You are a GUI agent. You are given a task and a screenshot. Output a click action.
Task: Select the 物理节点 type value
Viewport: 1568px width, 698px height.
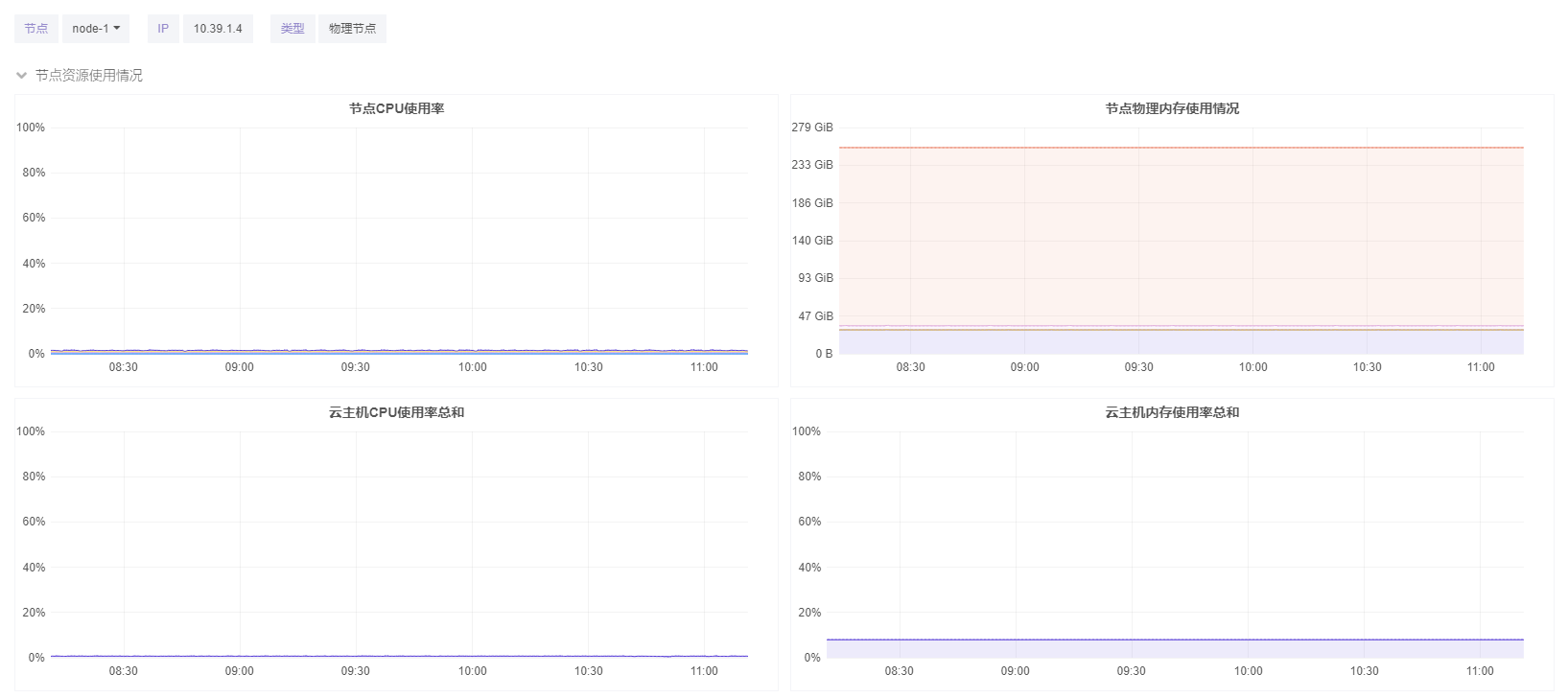pyautogui.click(x=352, y=29)
